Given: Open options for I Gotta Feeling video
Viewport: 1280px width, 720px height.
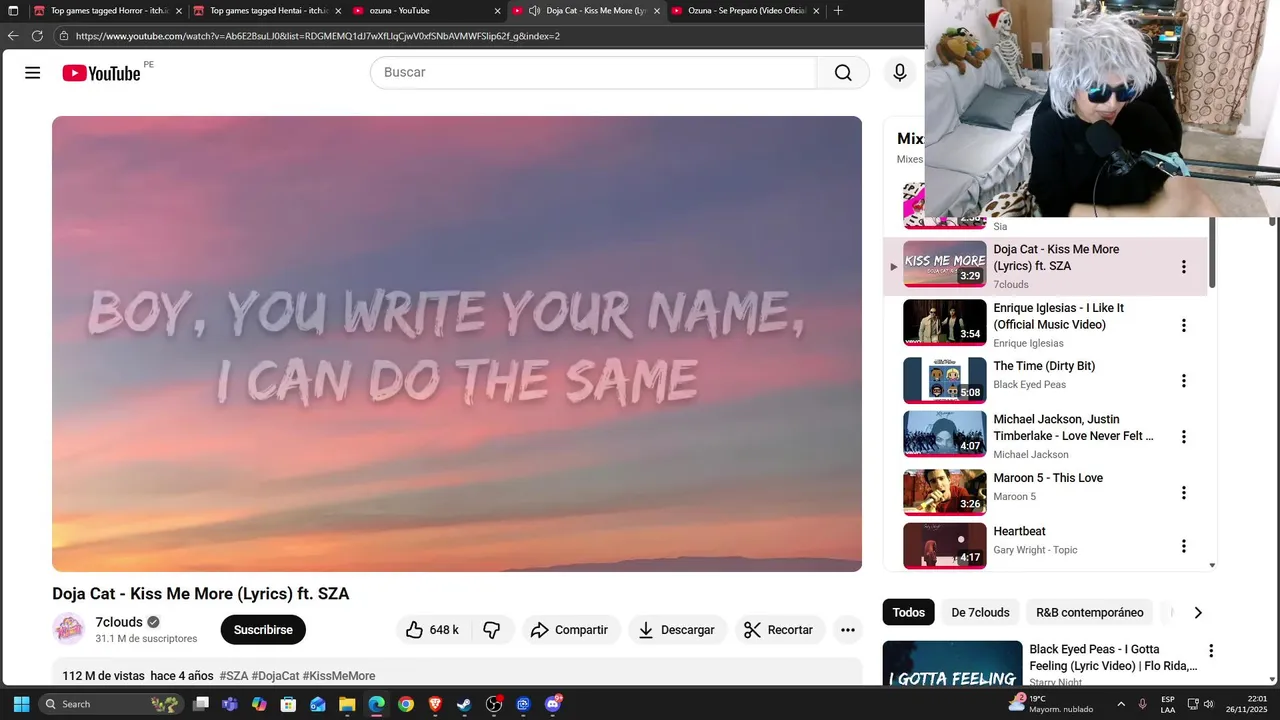Looking at the screenshot, I should tap(1211, 651).
